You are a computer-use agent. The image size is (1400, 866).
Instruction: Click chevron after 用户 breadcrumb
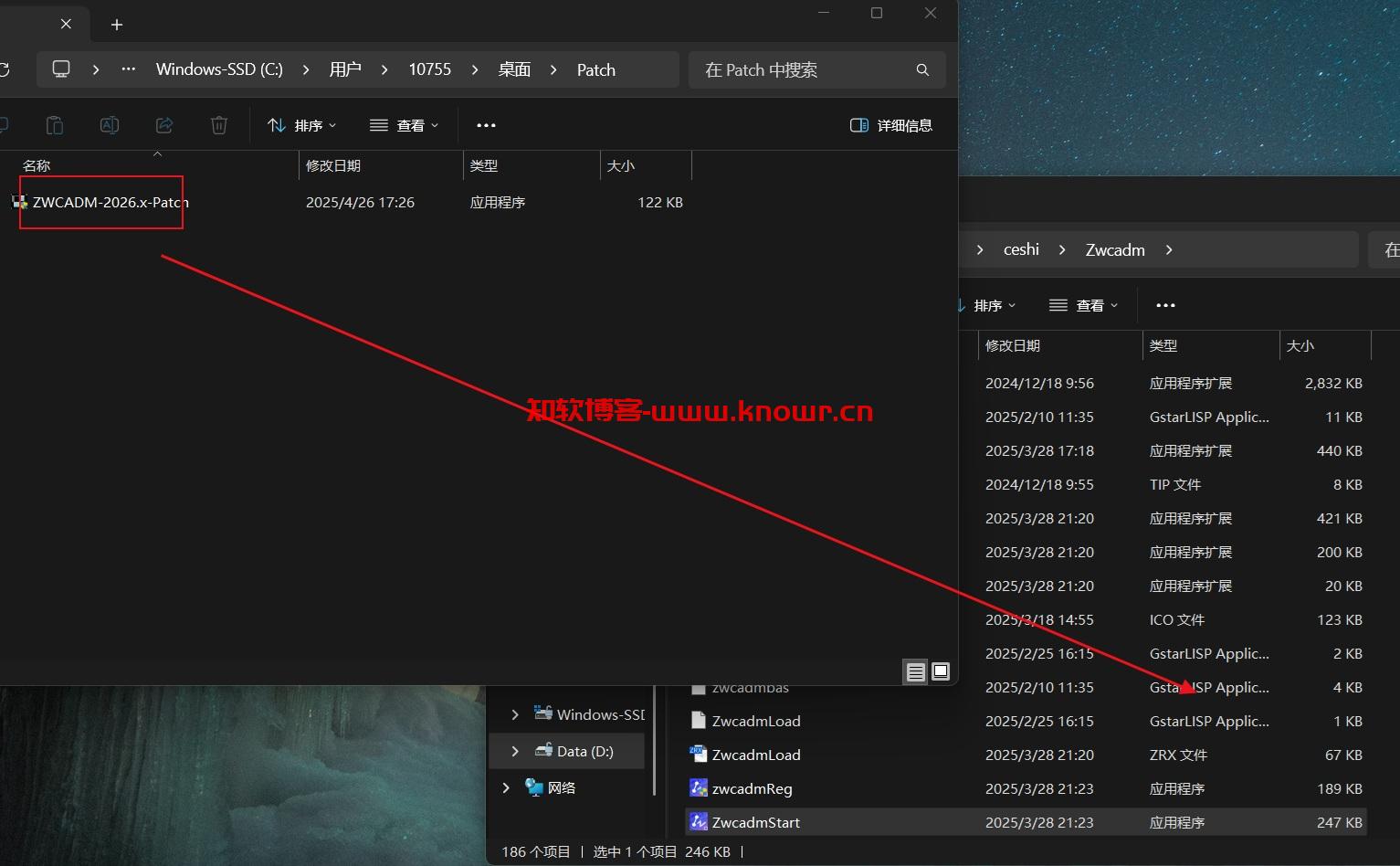[x=384, y=69]
